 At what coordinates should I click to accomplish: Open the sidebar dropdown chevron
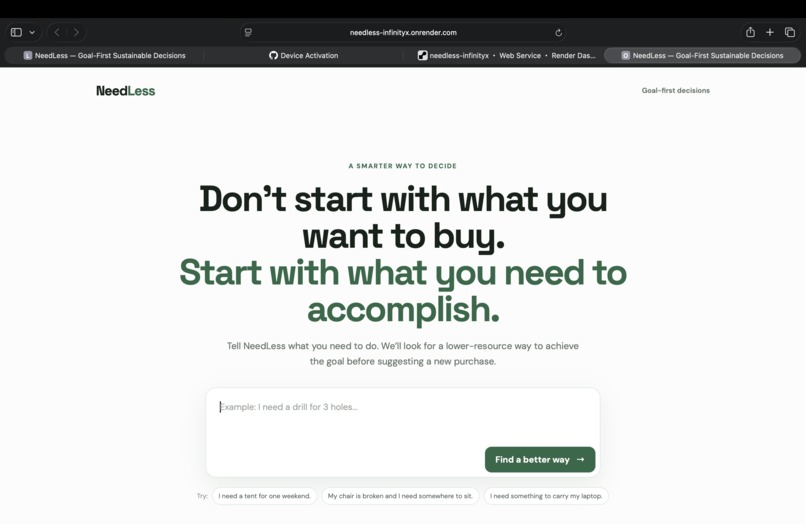[32, 32]
